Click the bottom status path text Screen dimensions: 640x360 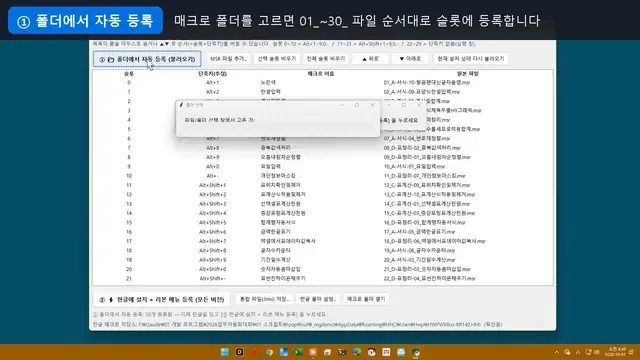pos(298,325)
